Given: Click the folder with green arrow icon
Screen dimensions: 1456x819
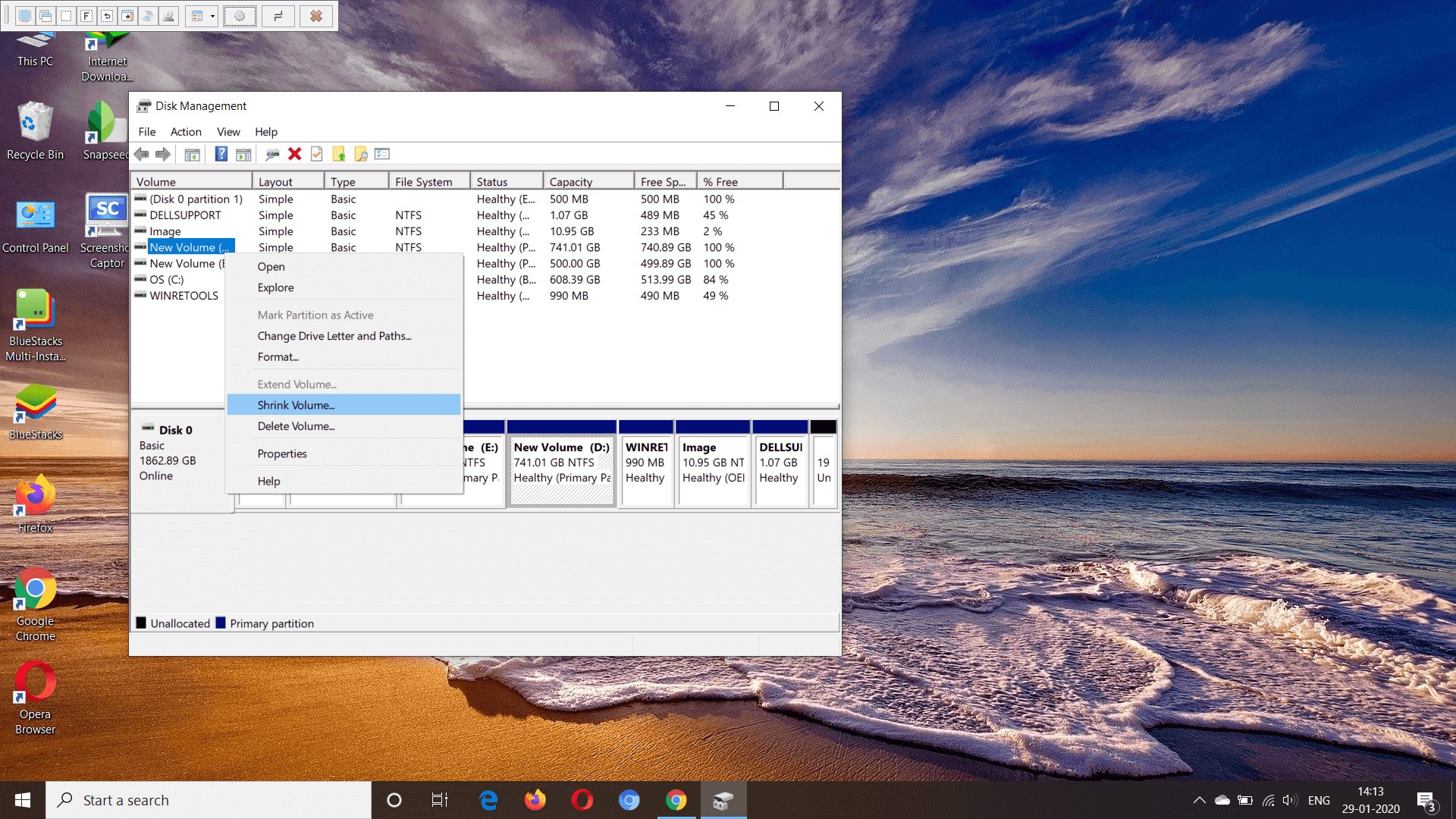Looking at the screenshot, I should coord(339,154).
